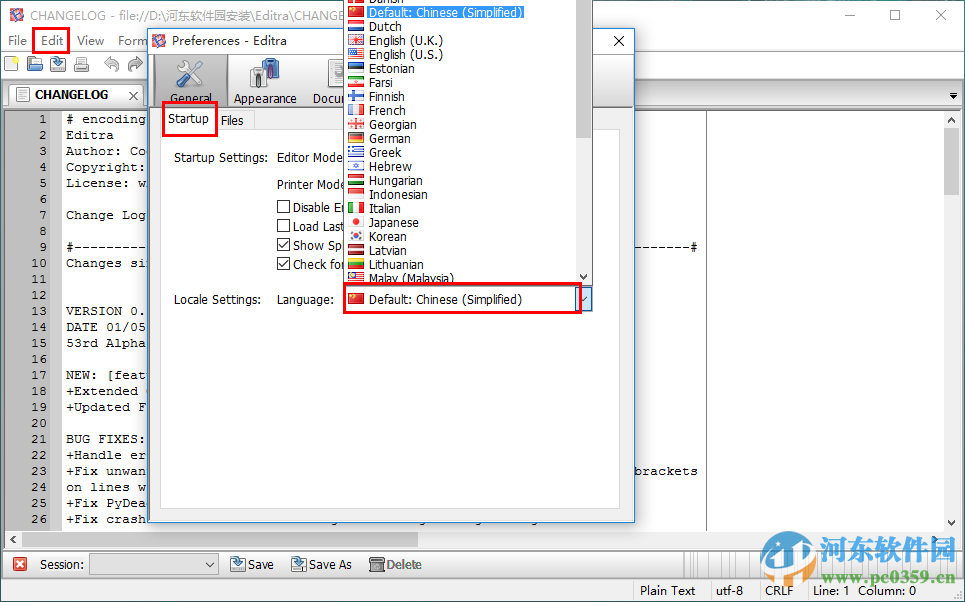This screenshot has width=965, height=602.
Task: Uncheck the Show Splash checkbox
Action: [283, 245]
